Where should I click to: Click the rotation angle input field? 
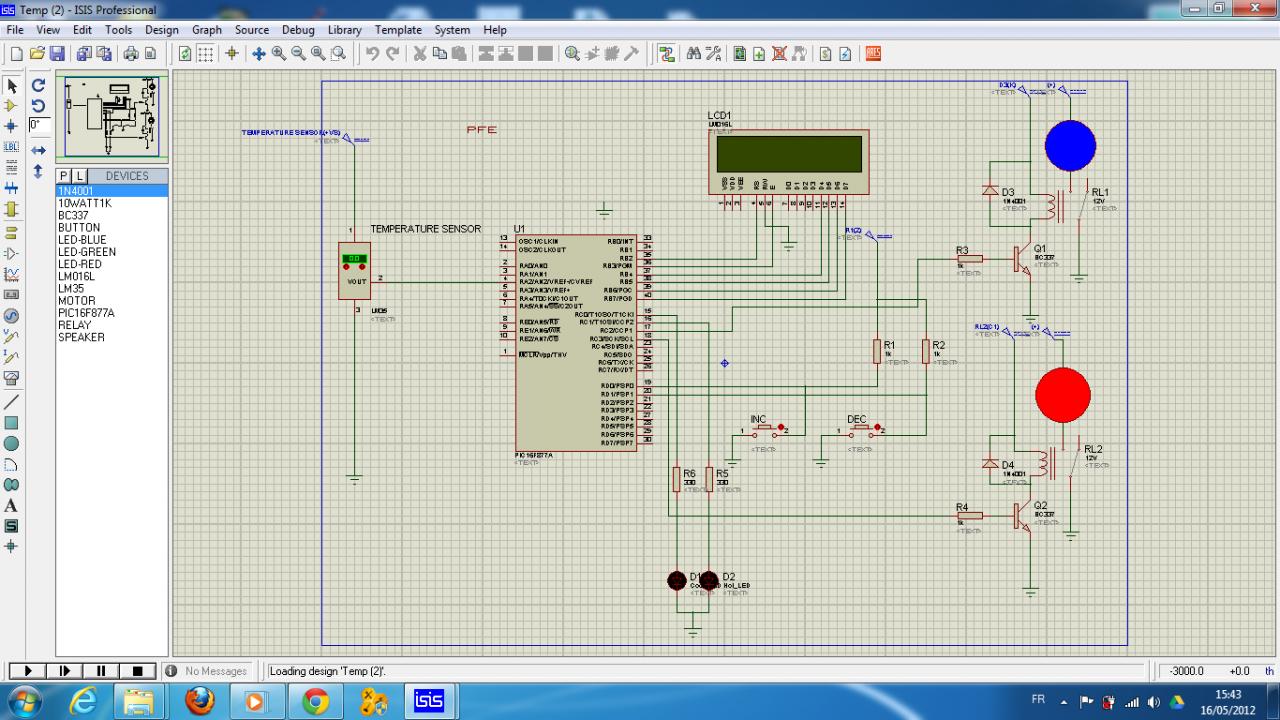pos(39,125)
